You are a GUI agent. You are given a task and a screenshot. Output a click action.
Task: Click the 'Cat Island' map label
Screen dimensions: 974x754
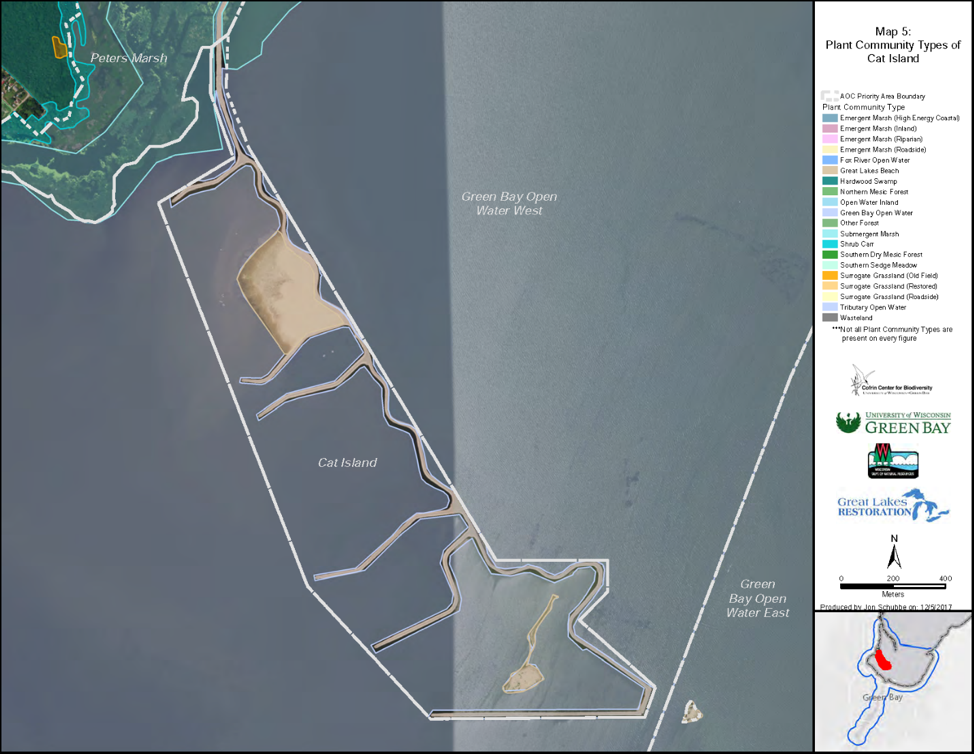(x=347, y=463)
